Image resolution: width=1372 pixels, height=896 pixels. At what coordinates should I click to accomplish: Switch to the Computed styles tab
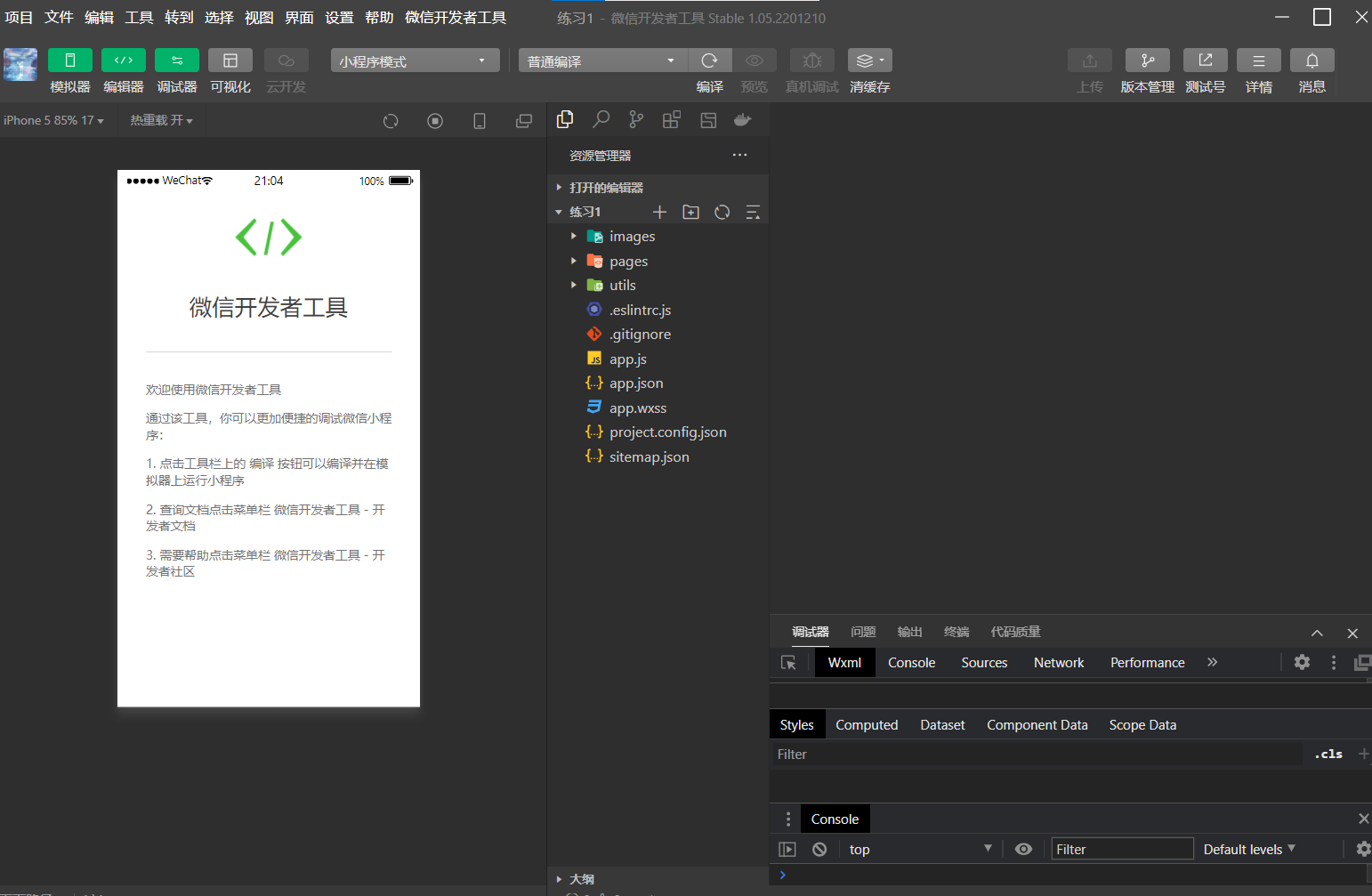867,725
